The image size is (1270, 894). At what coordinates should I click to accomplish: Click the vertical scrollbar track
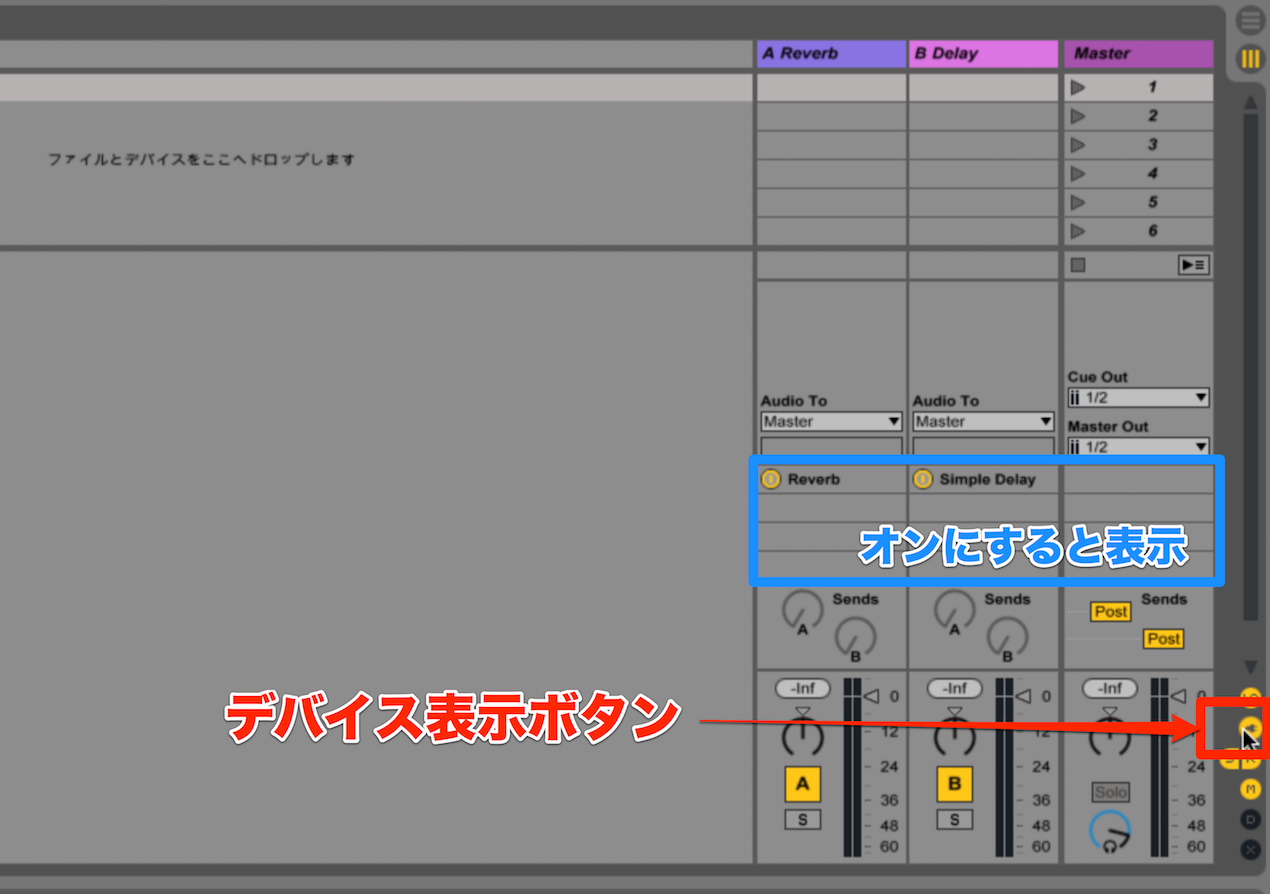pos(1250,367)
